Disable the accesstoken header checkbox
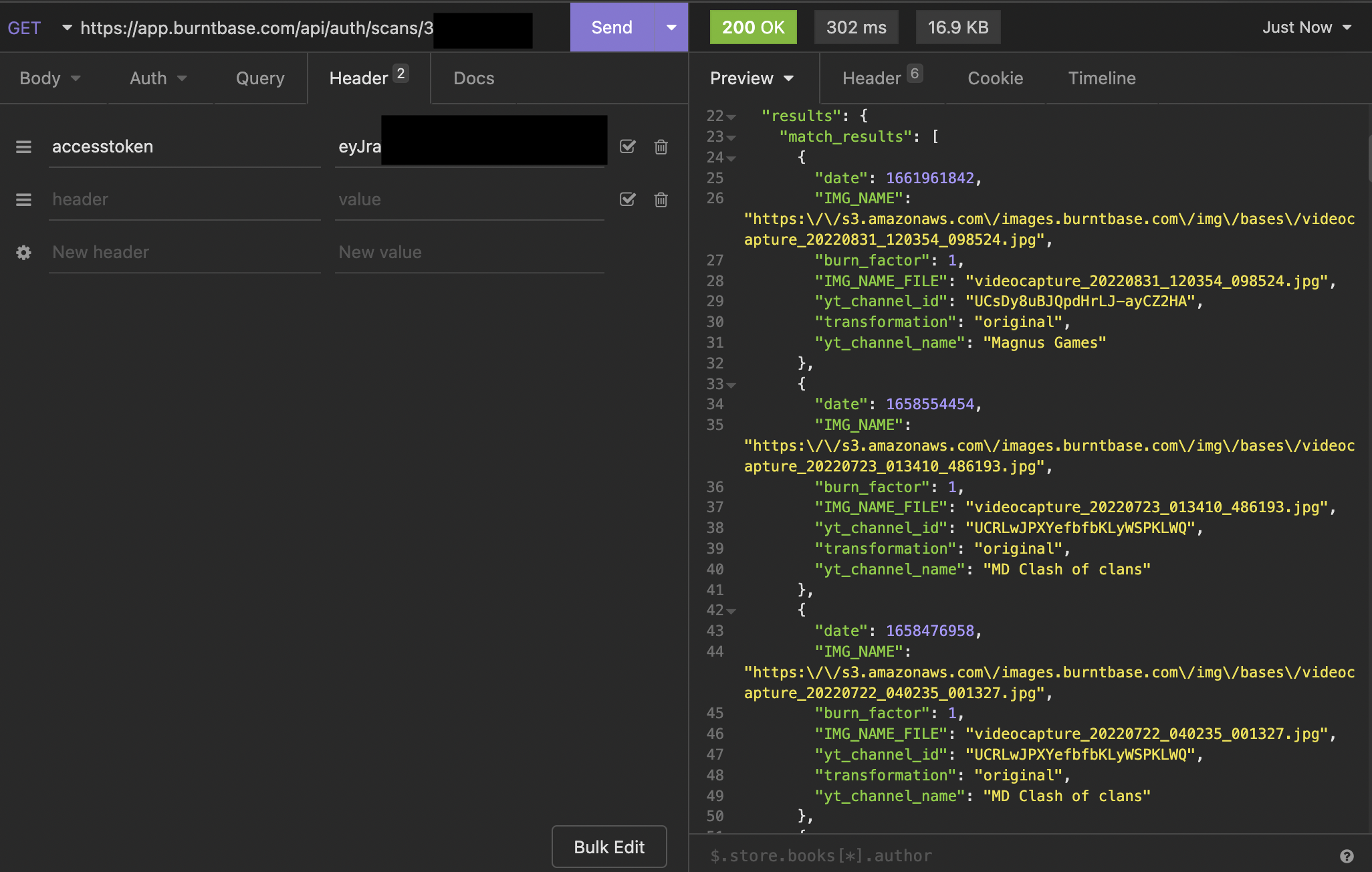Image resolution: width=1372 pixels, height=872 pixels. click(x=627, y=147)
